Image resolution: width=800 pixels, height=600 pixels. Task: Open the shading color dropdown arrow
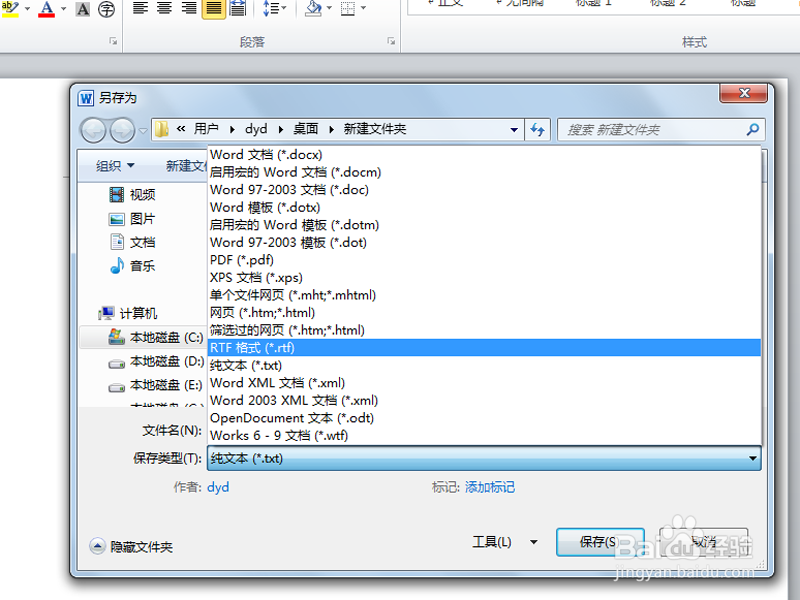[x=329, y=8]
